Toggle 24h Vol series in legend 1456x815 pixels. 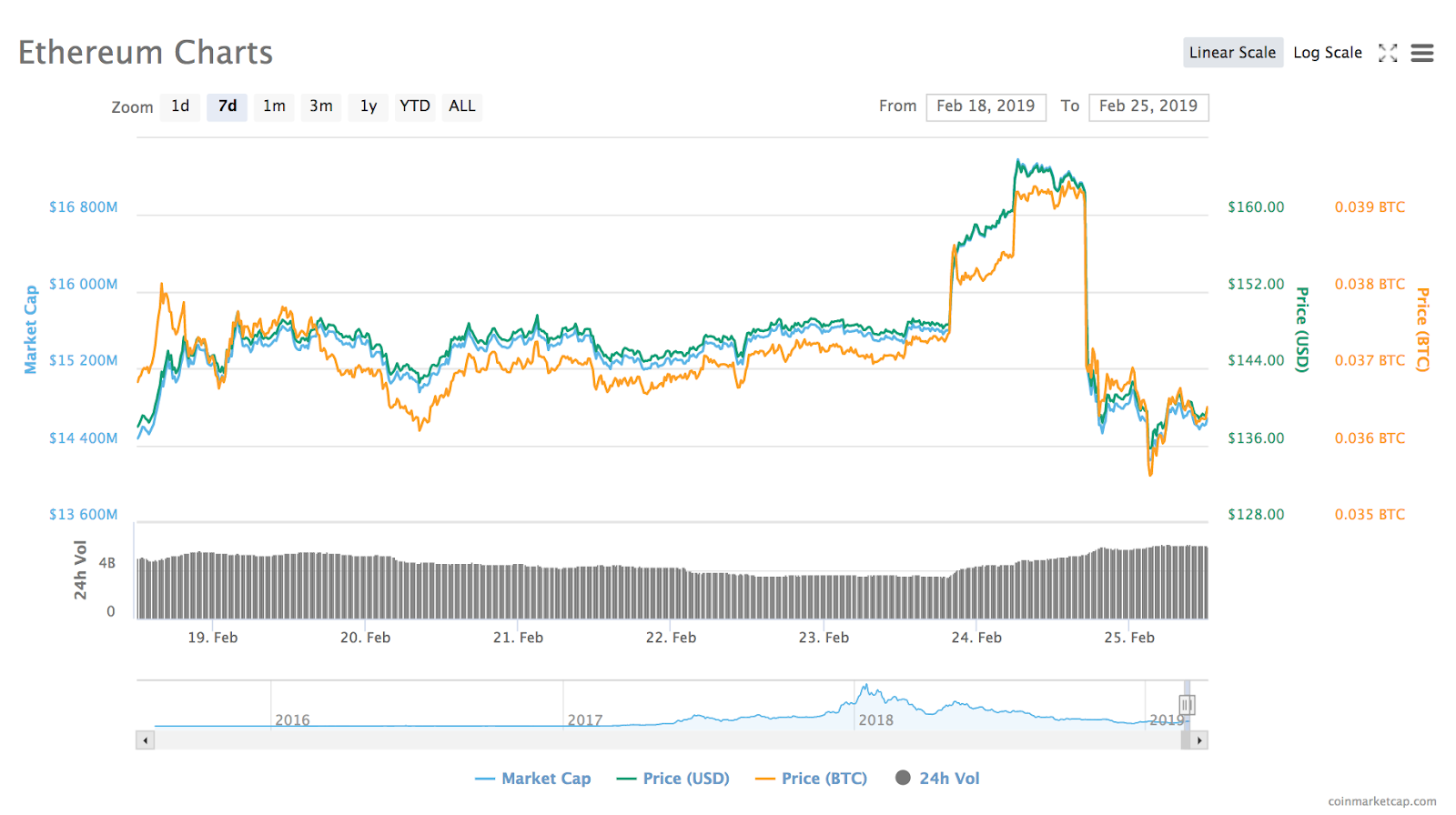[938, 779]
